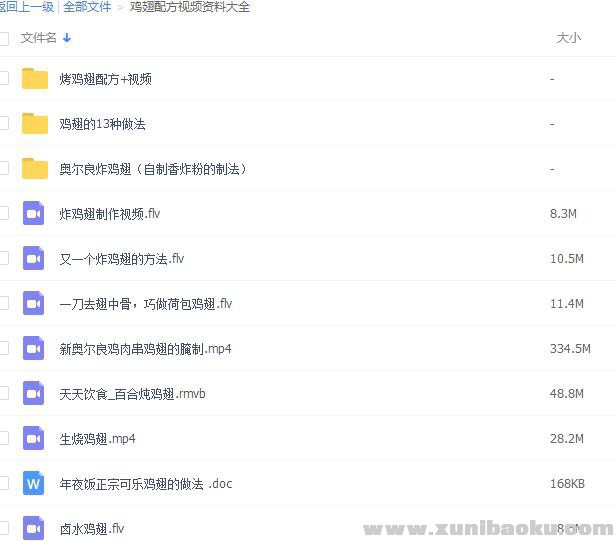
Task: Click video icon for 炸鸡翅制作视频.flv
Action: coord(35,213)
